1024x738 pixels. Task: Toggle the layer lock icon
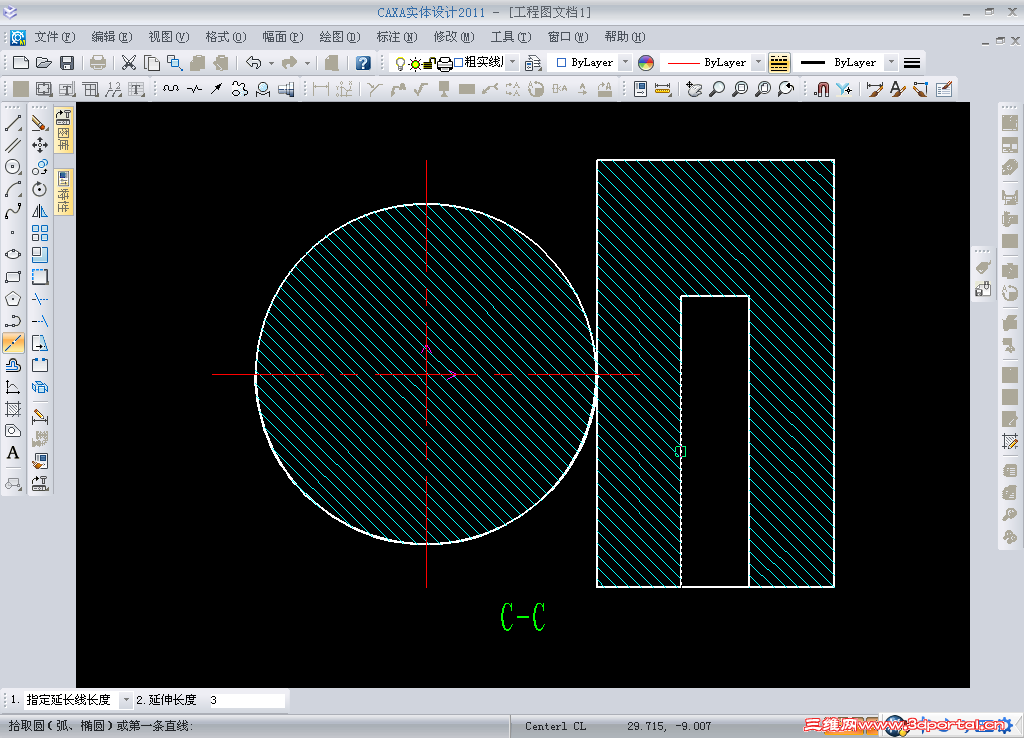(x=430, y=63)
